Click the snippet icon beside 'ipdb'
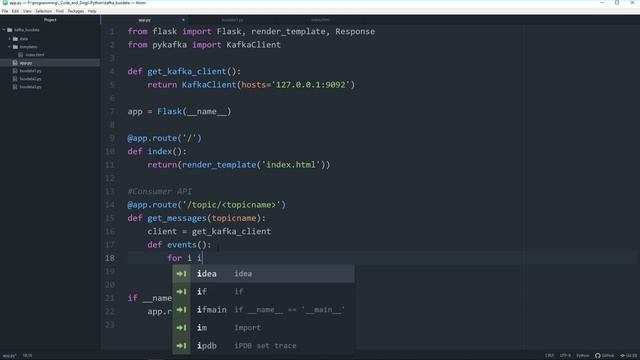This screenshot has width=640, height=360. (181, 345)
